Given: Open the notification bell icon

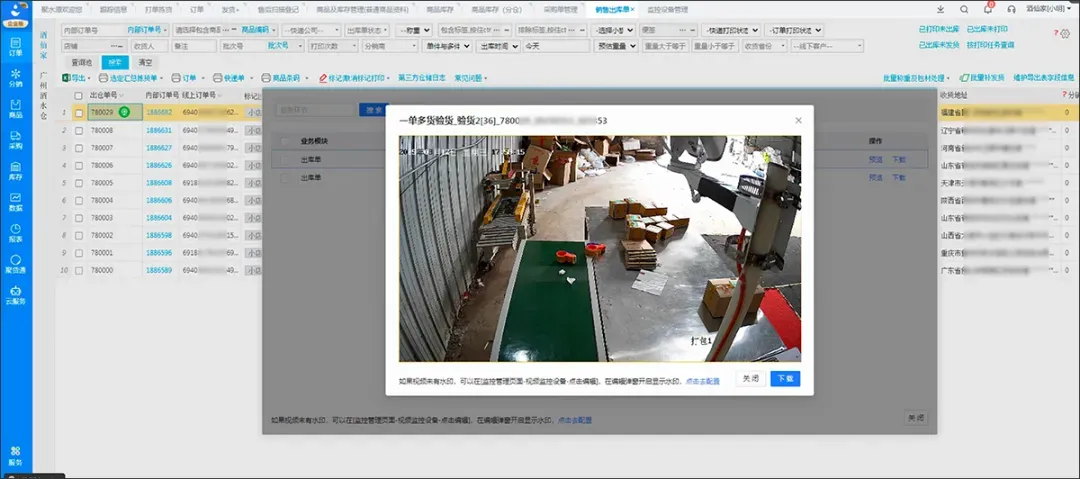Looking at the screenshot, I should [987, 9].
